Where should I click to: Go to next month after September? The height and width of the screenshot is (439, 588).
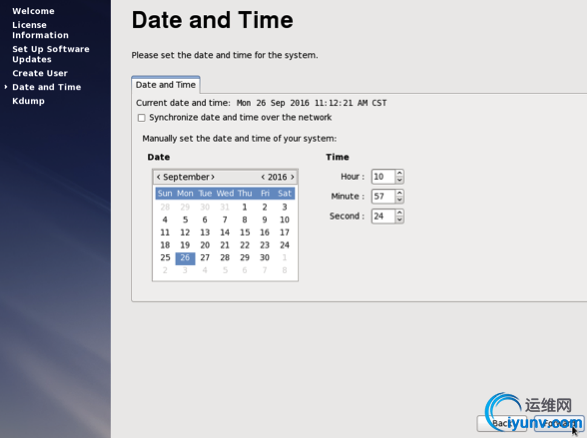213,177
